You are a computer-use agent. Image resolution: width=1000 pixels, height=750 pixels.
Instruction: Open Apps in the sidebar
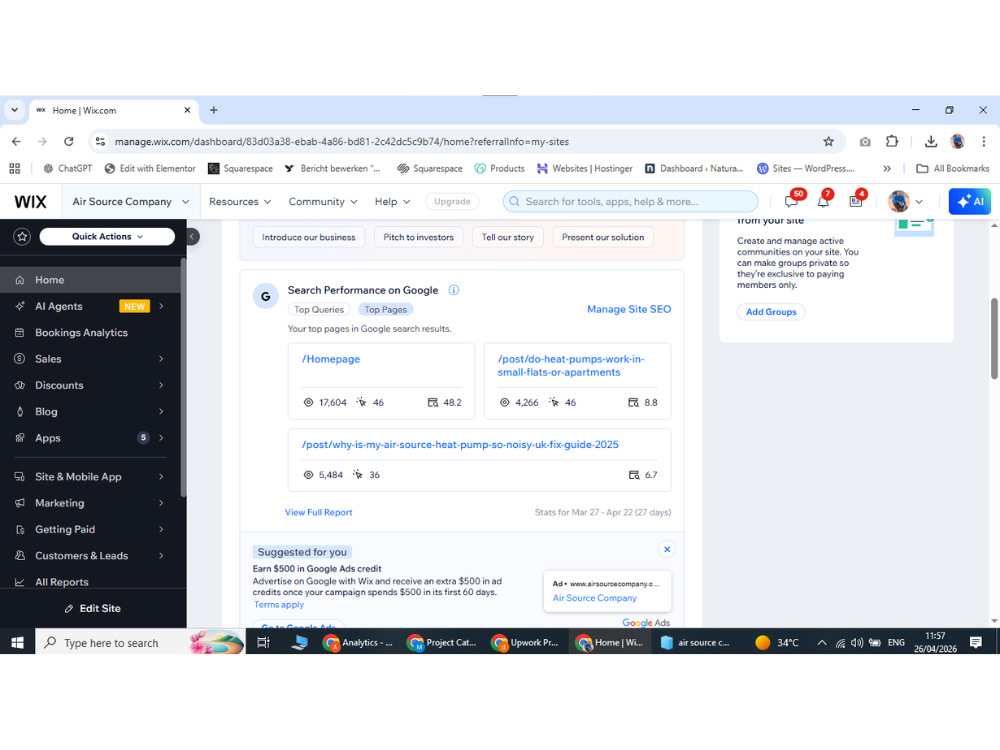tap(91, 438)
